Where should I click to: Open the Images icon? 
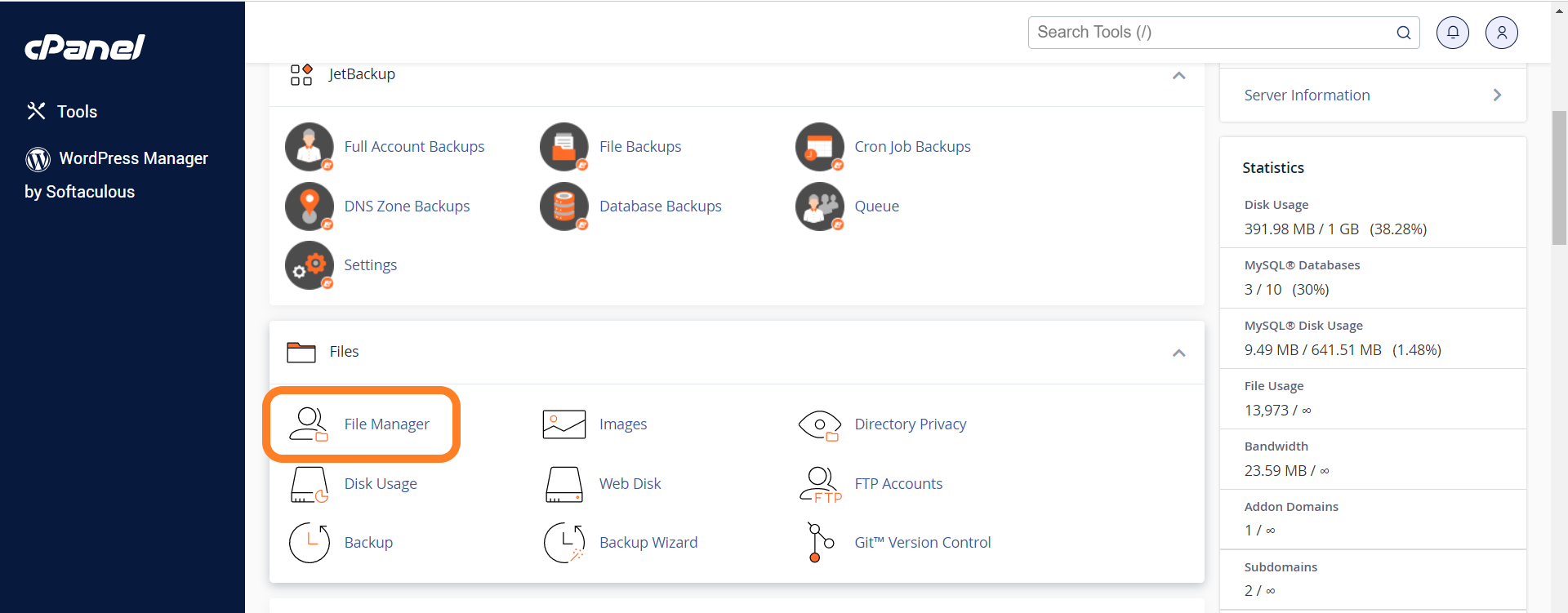[564, 424]
